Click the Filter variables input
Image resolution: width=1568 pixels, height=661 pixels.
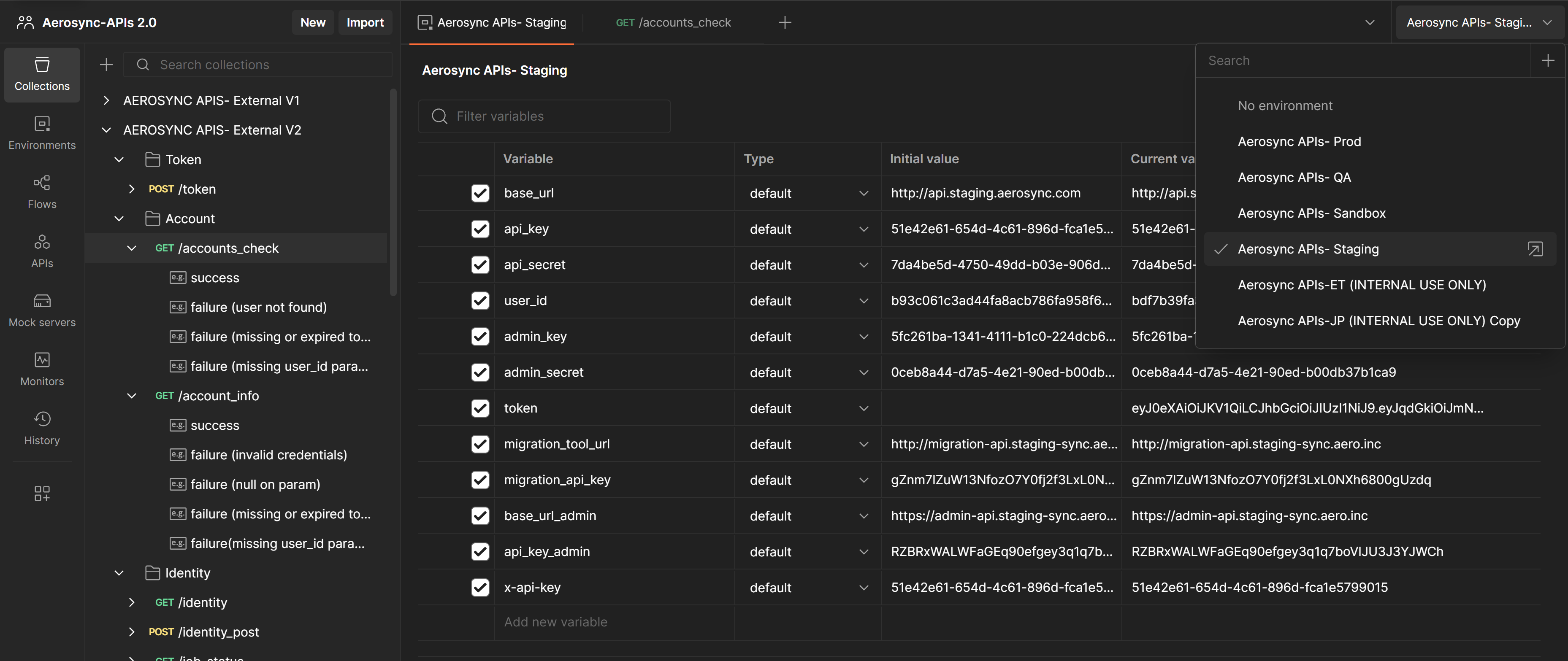click(x=544, y=116)
